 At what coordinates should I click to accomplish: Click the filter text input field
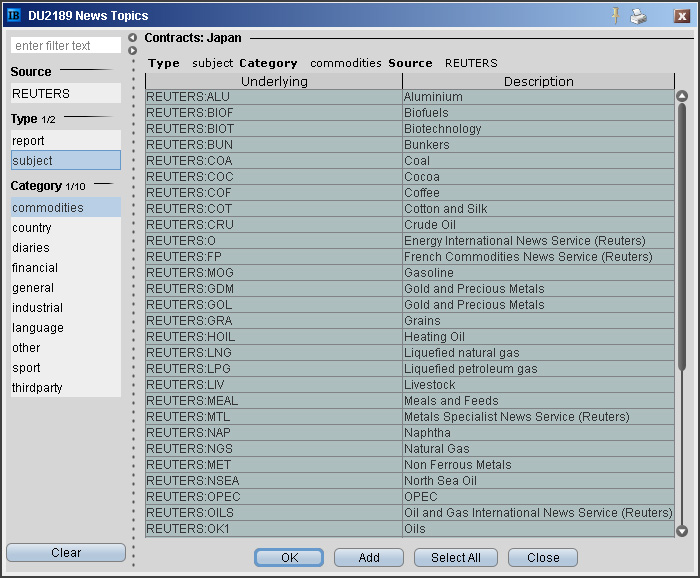tap(66, 46)
